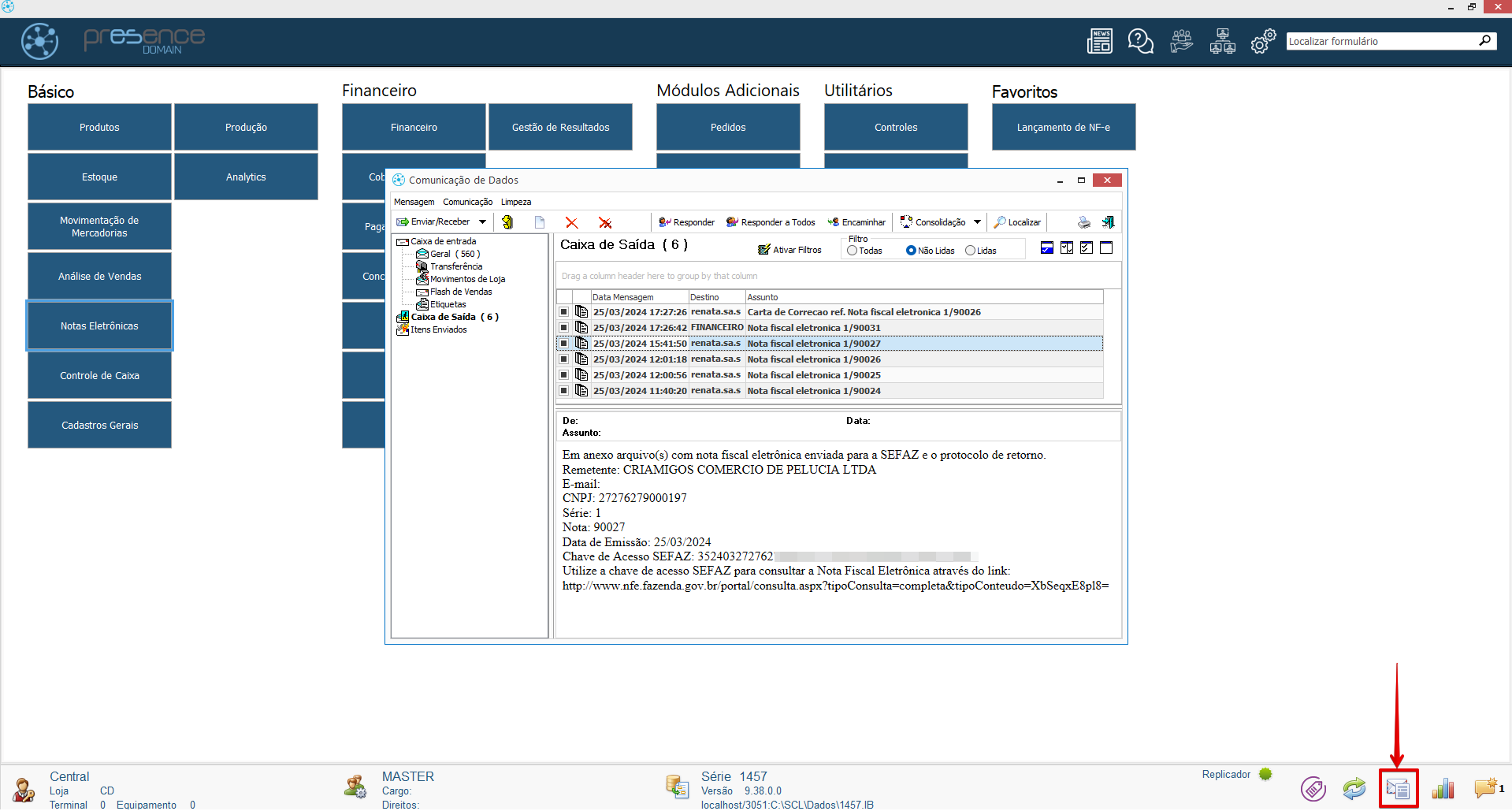Viewport: 1512px width, 811px height.
Task: Open the Comunicação menu
Action: pyautogui.click(x=467, y=203)
